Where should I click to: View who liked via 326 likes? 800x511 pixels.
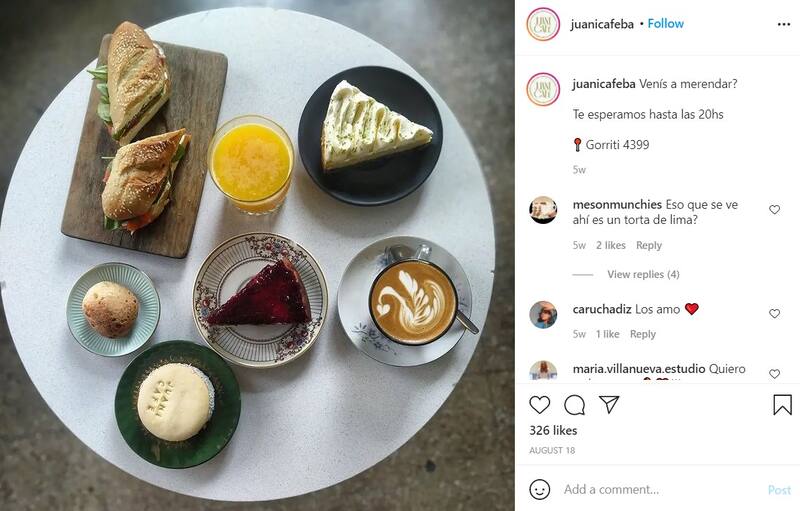[x=553, y=430]
